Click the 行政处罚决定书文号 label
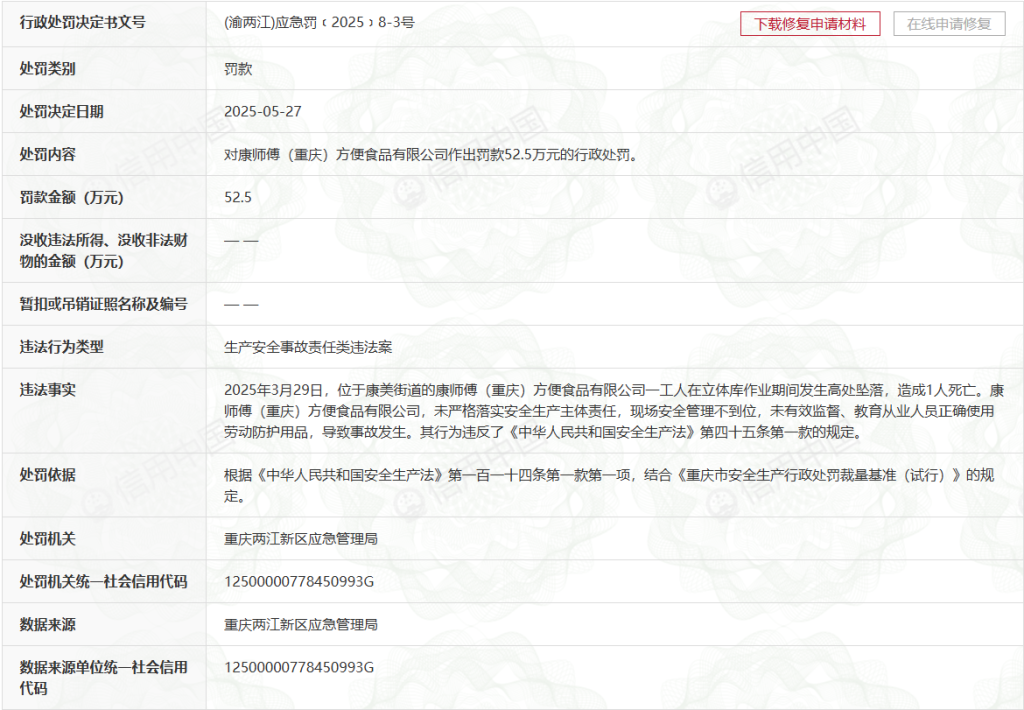 tap(83, 22)
